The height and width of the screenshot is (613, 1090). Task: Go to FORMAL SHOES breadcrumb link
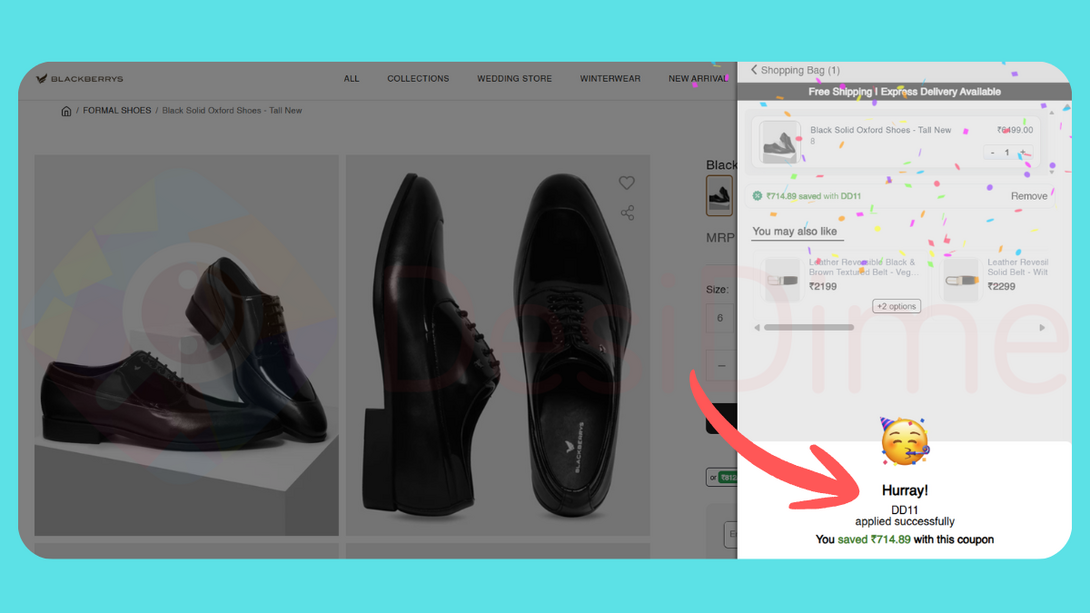[x=117, y=111]
